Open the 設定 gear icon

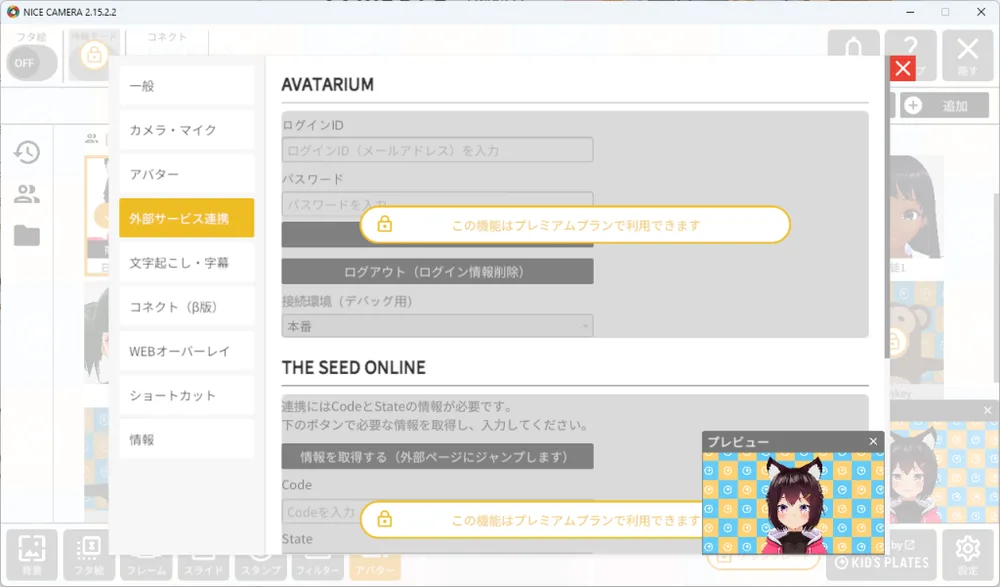967,554
